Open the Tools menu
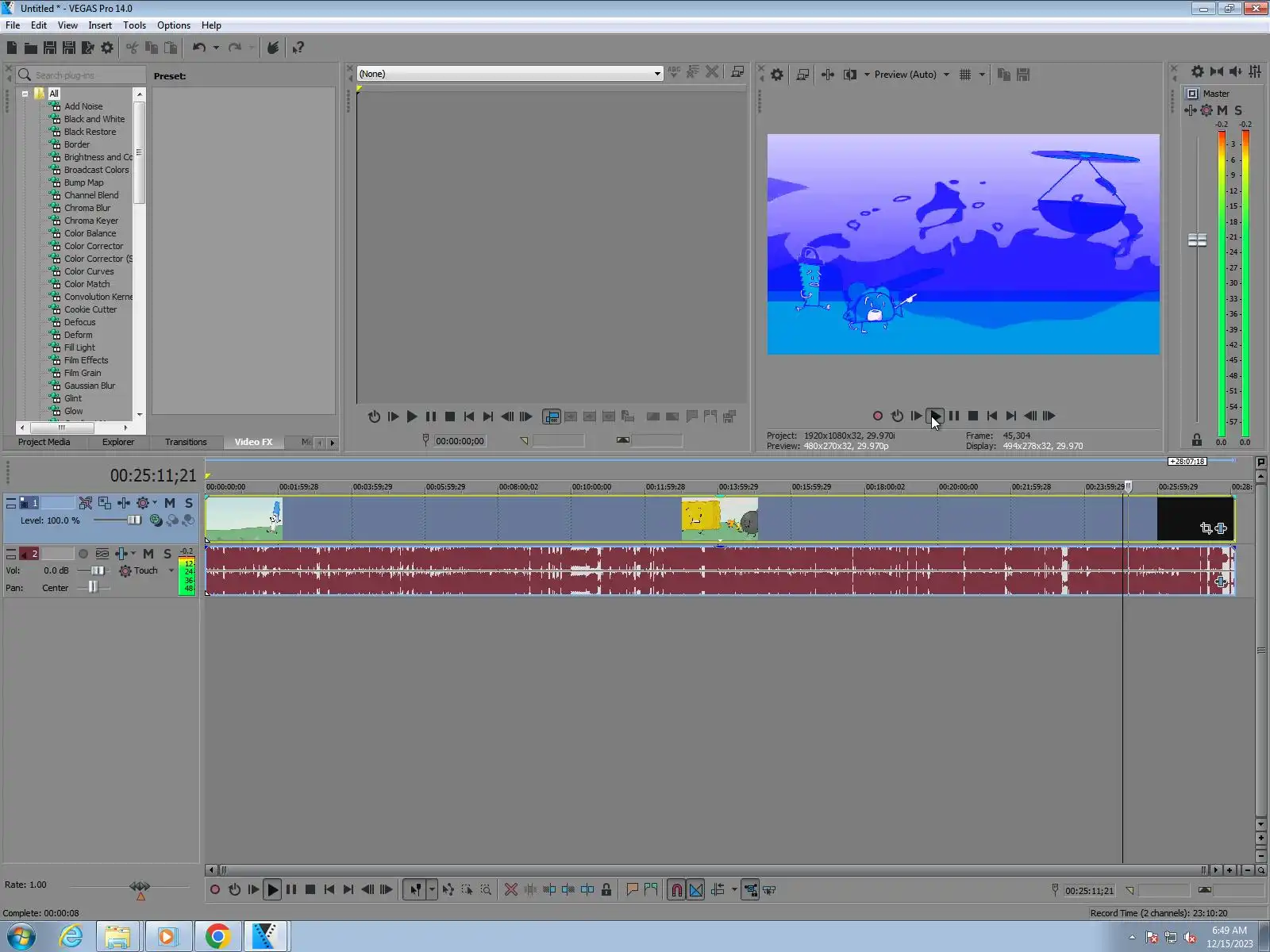The width and height of the screenshot is (1270, 952). click(134, 25)
